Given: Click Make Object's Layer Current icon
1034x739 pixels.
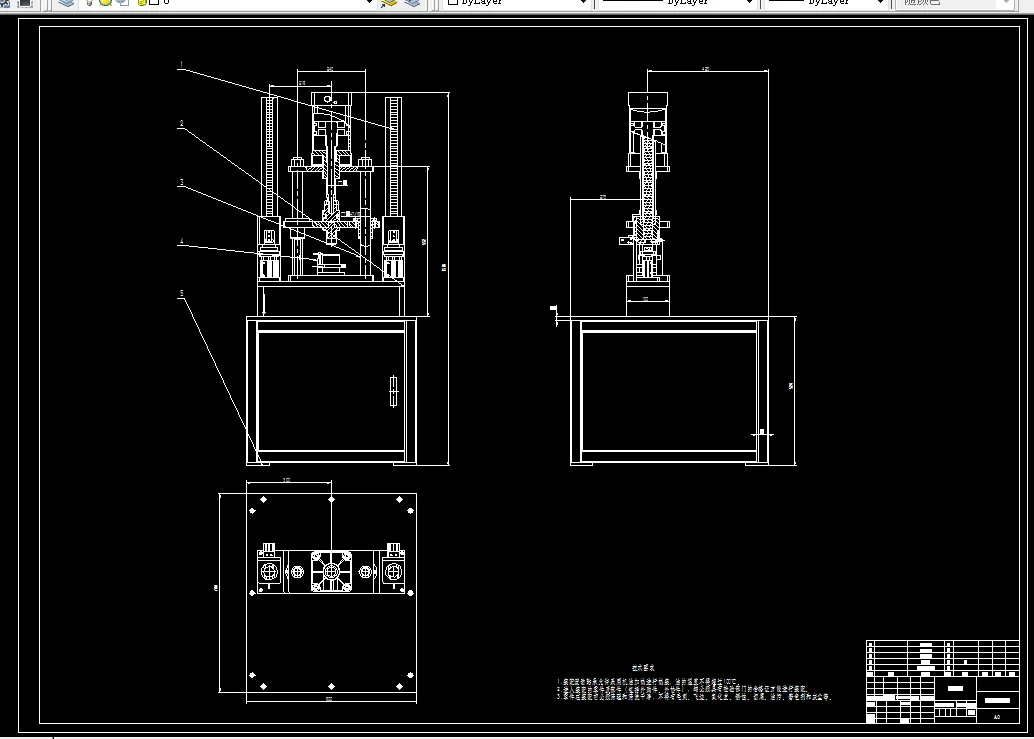Looking at the screenshot, I should coord(390,3).
